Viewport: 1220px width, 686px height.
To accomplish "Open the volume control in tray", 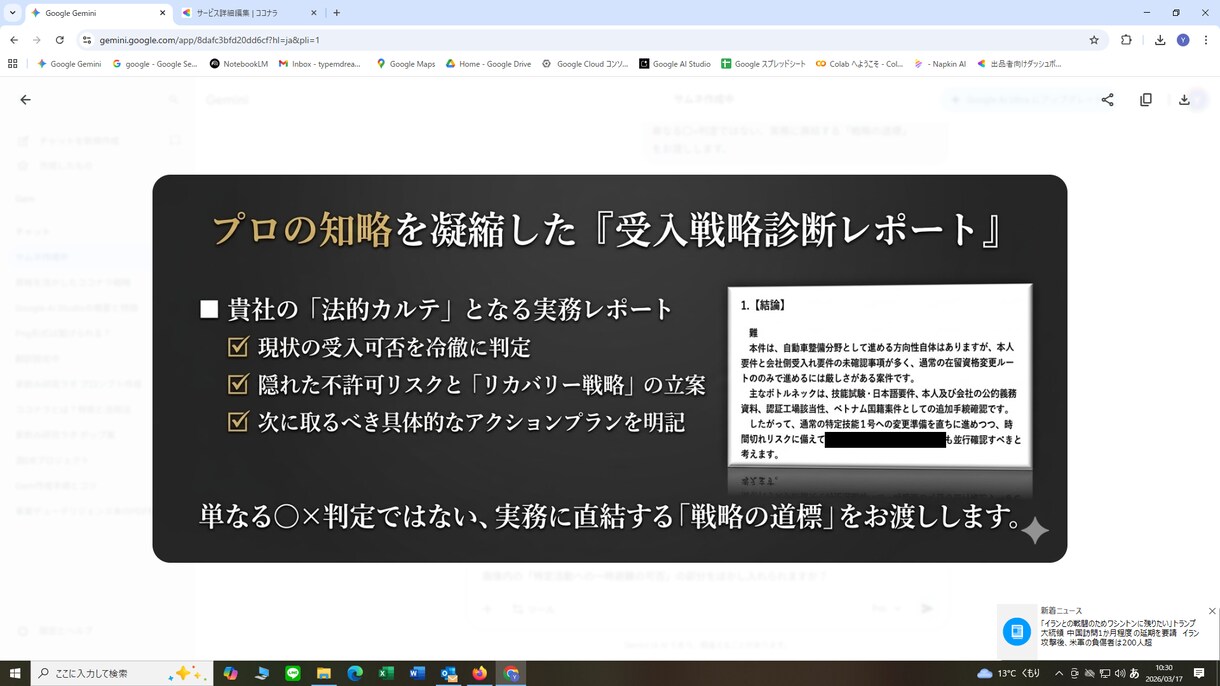I will point(1119,673).
